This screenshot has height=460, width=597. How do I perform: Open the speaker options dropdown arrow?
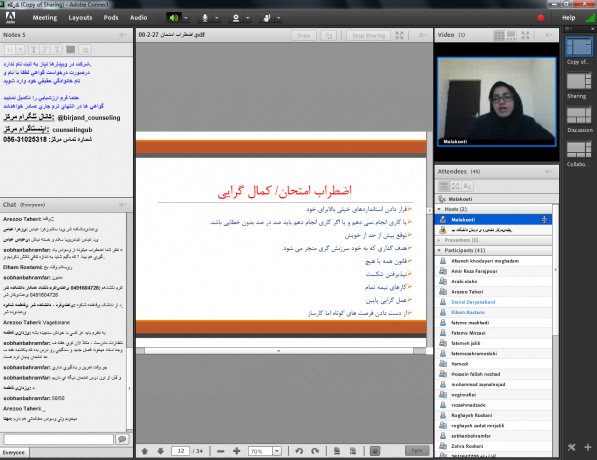(186, 18)
